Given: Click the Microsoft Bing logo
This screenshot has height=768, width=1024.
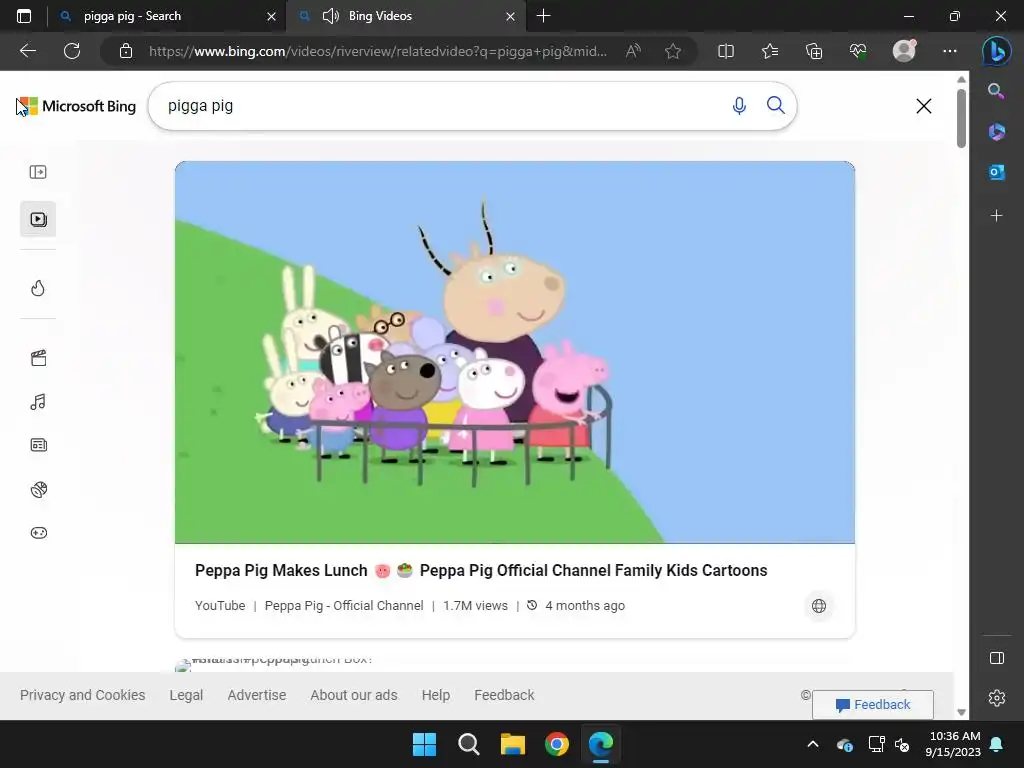Looking at the screenshot, I should pos(76,106).
